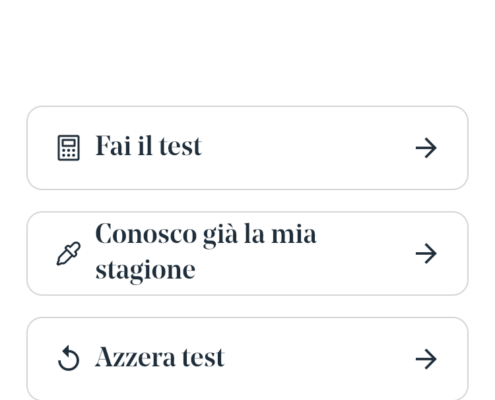Click the word 'stagione' on the second card

tap(145, 270)
